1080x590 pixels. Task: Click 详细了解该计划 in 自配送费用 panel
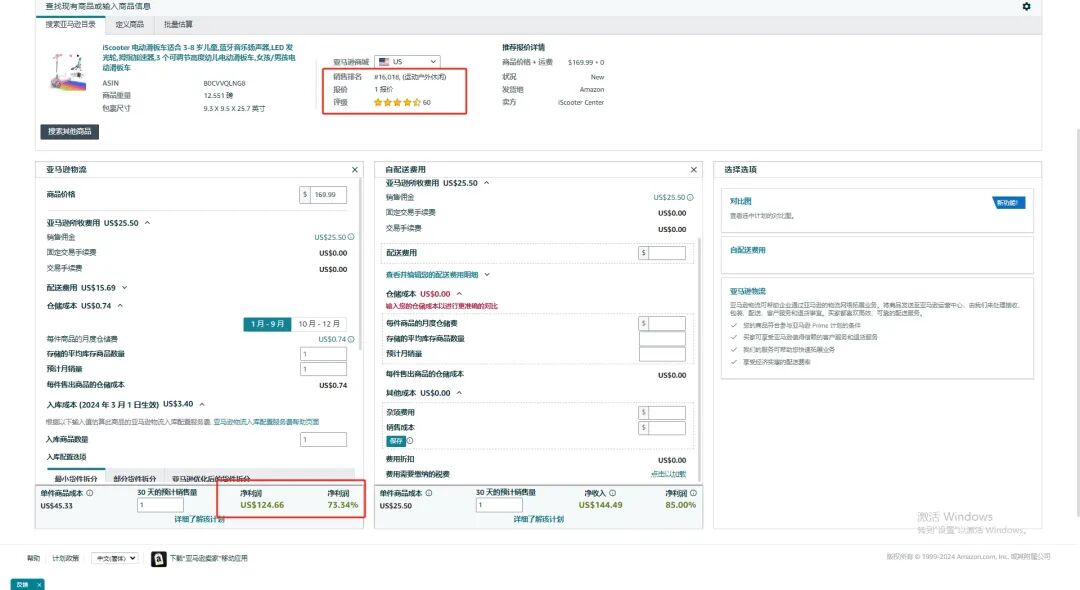539,519
